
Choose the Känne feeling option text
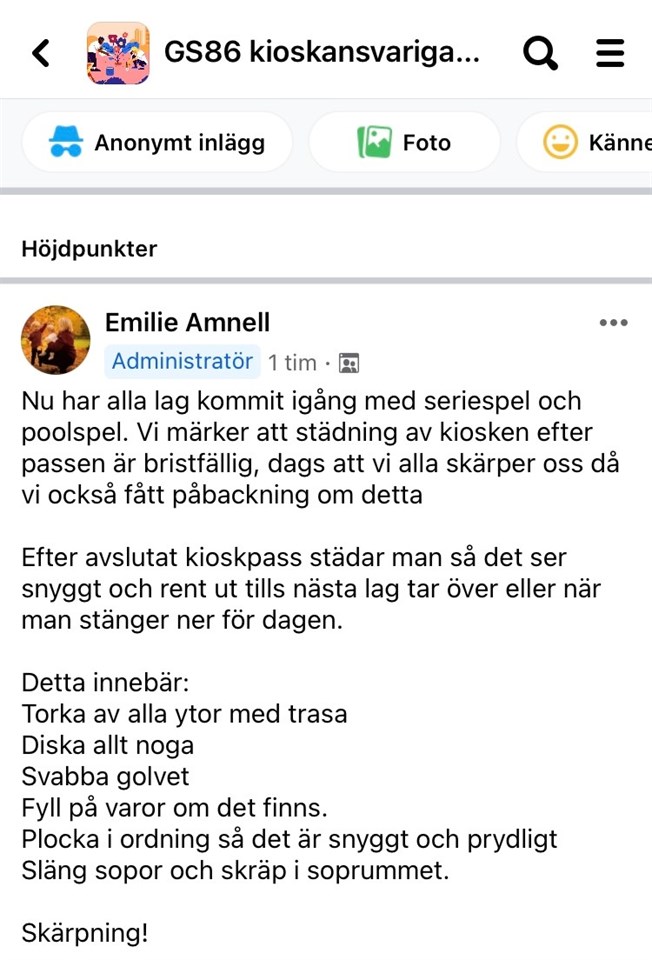click(620, 143)
